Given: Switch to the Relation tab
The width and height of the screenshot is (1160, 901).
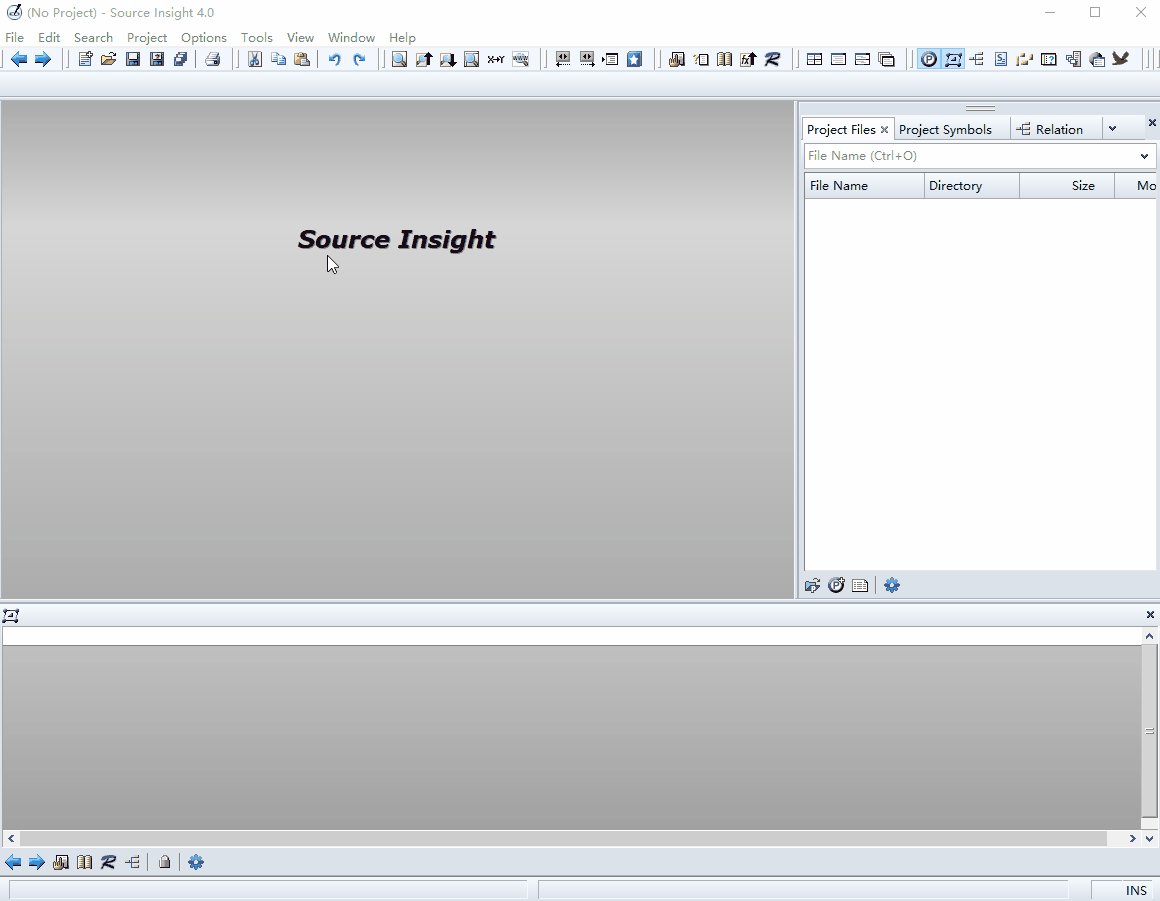Looking at the screenshot, I should click(x=1050, y=129).
